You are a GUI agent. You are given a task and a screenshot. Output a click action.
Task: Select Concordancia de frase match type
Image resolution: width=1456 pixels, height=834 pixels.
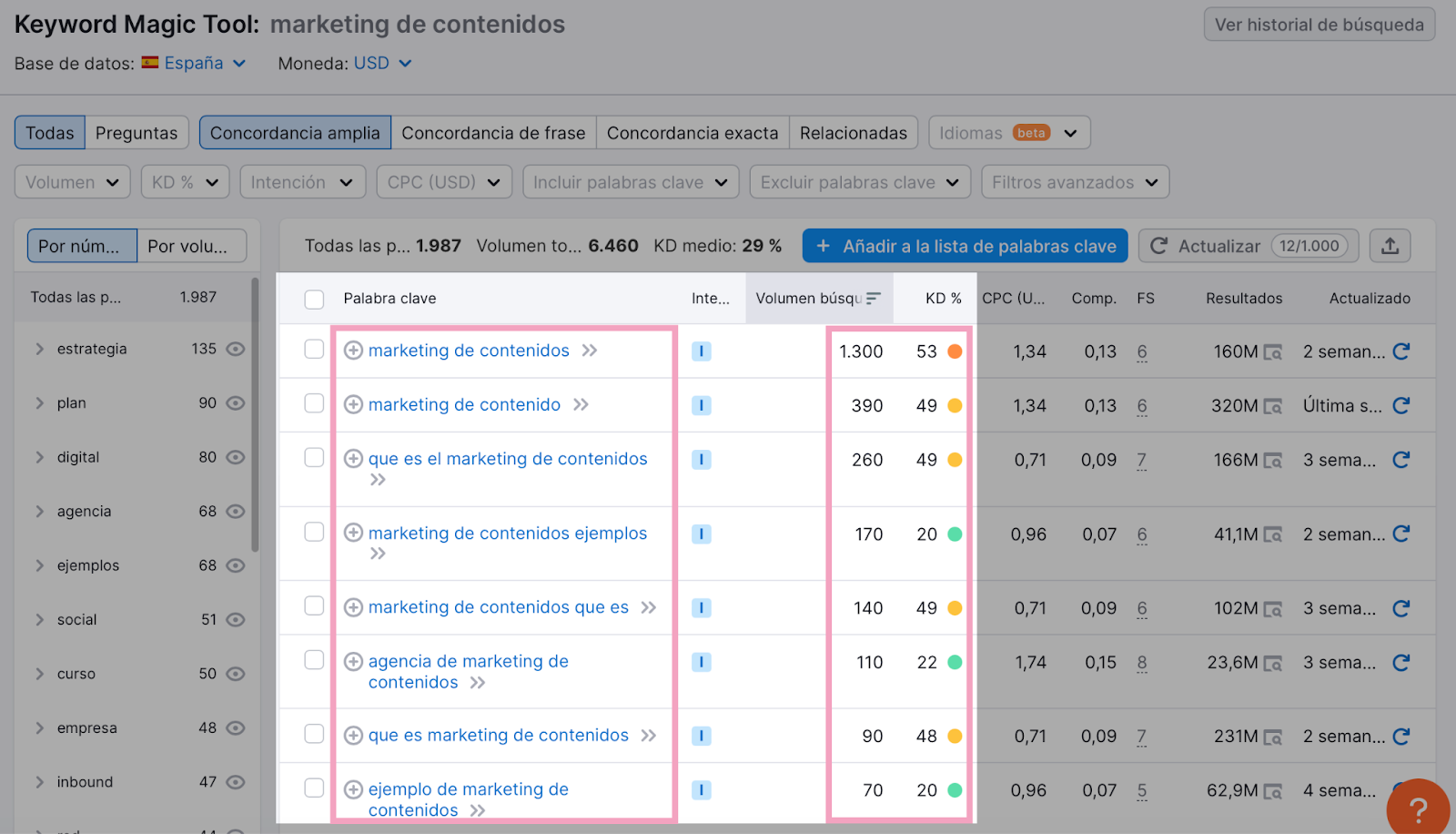[493, 133]
